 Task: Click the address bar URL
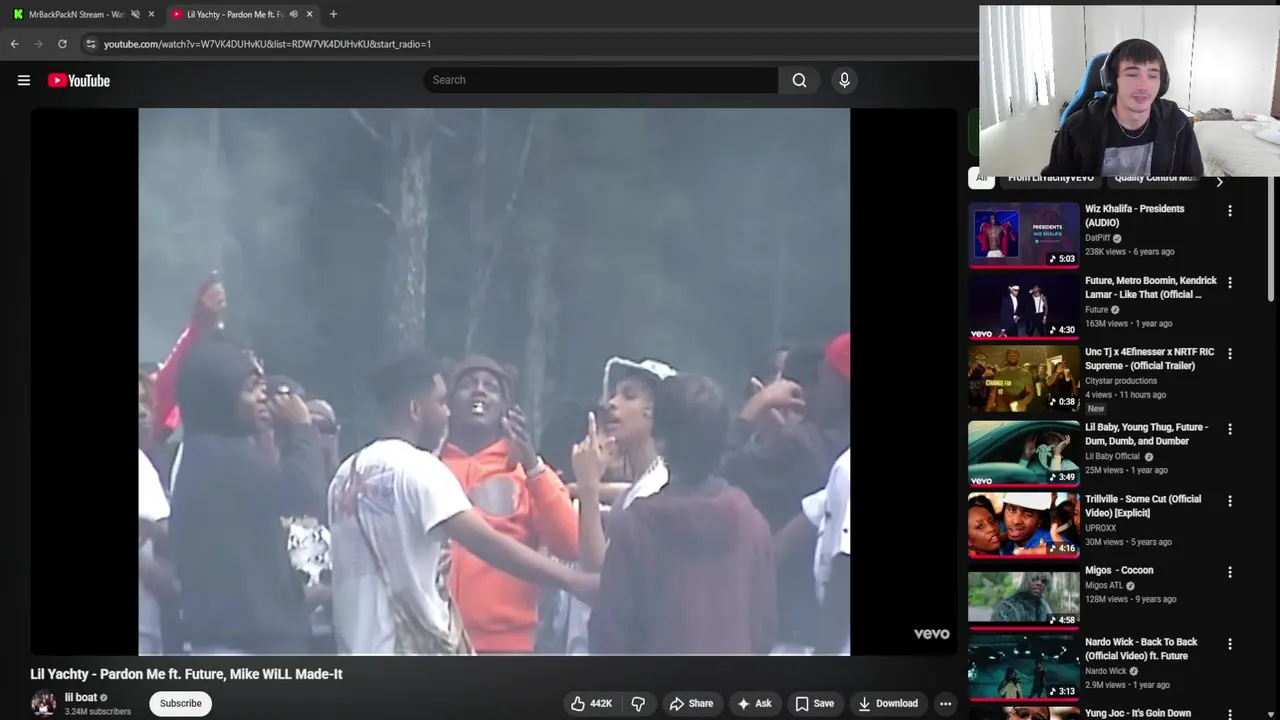point(267,44)
